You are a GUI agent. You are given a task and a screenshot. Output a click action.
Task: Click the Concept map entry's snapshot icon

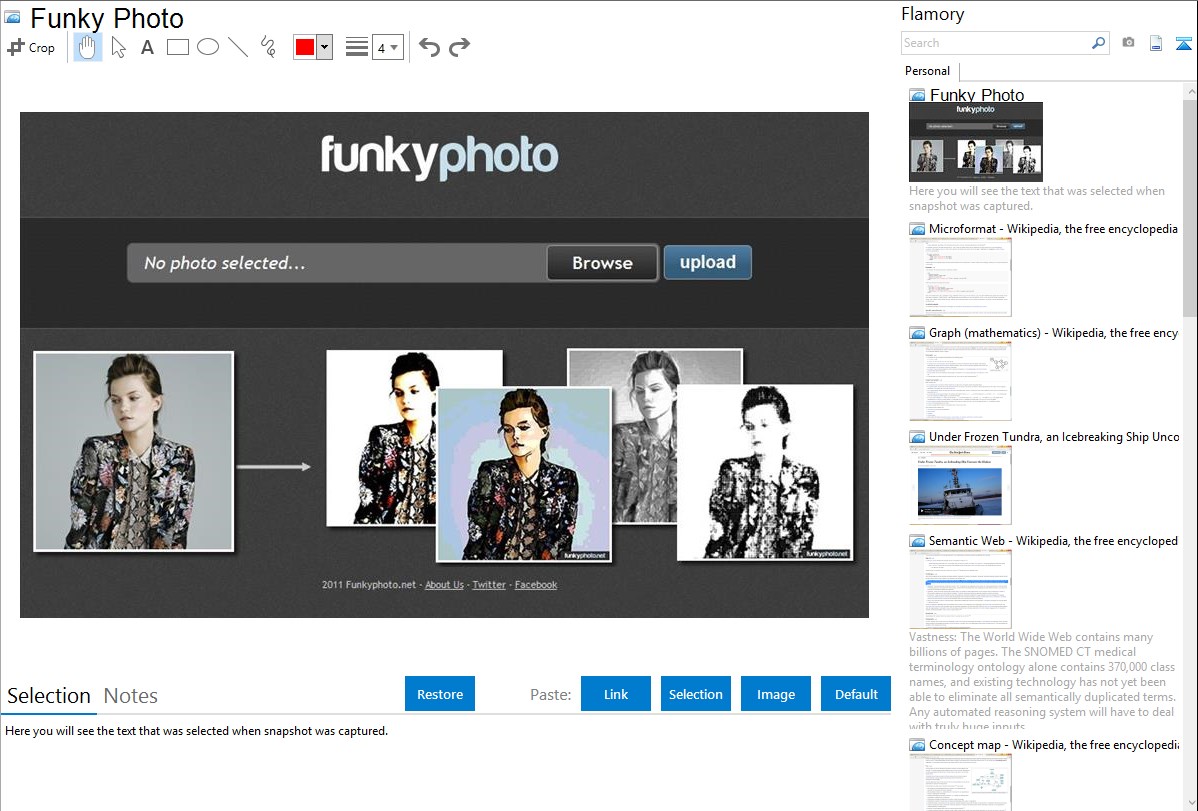[x=917, y=744]
